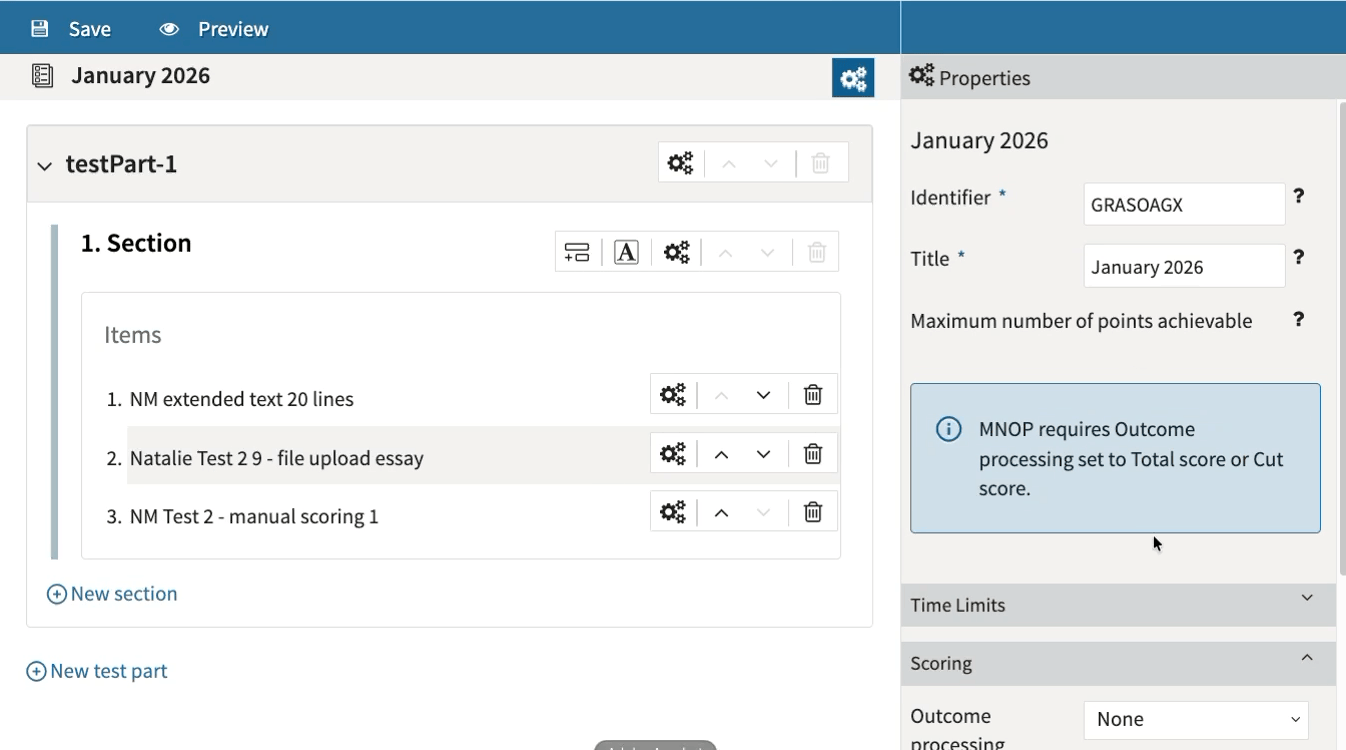This screenshot has width=1346, height=750.
Task: Open Section 1 properties gear icon
Action: 677,252
